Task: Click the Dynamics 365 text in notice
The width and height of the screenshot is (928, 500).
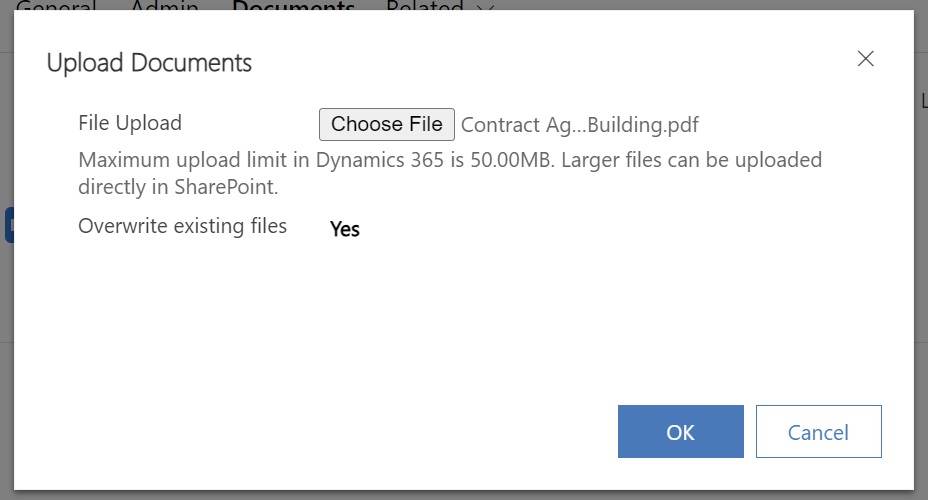Action: click(x=379, y=160)
